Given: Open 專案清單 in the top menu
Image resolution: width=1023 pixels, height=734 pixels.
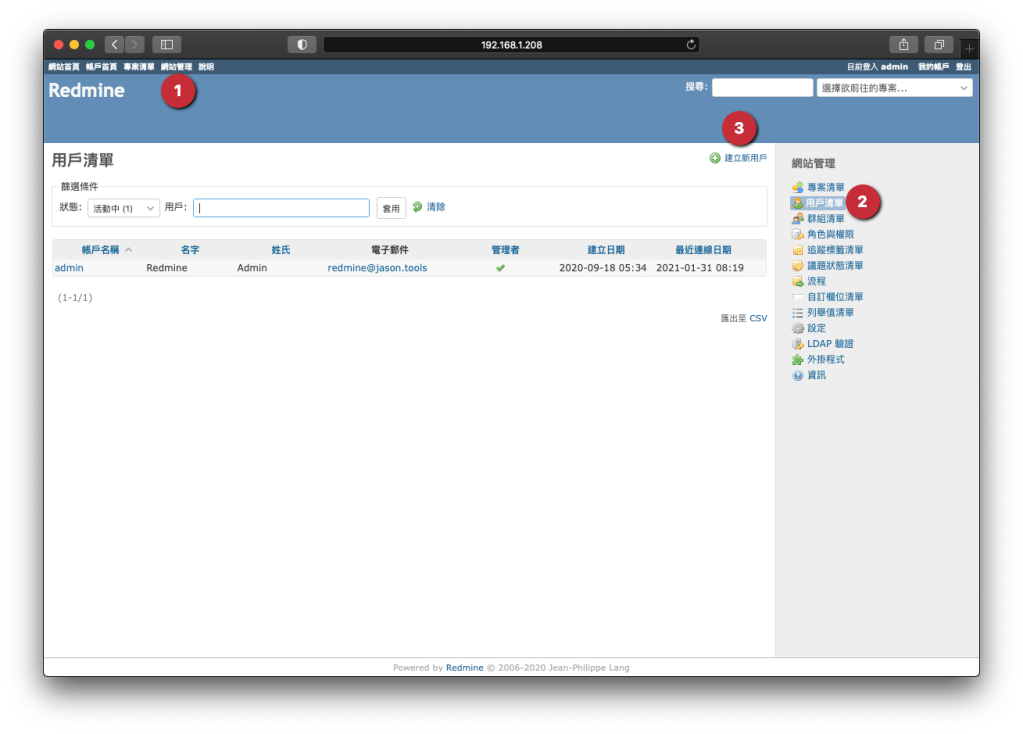Looking at the screenshot, I should (x=139, y=67).
